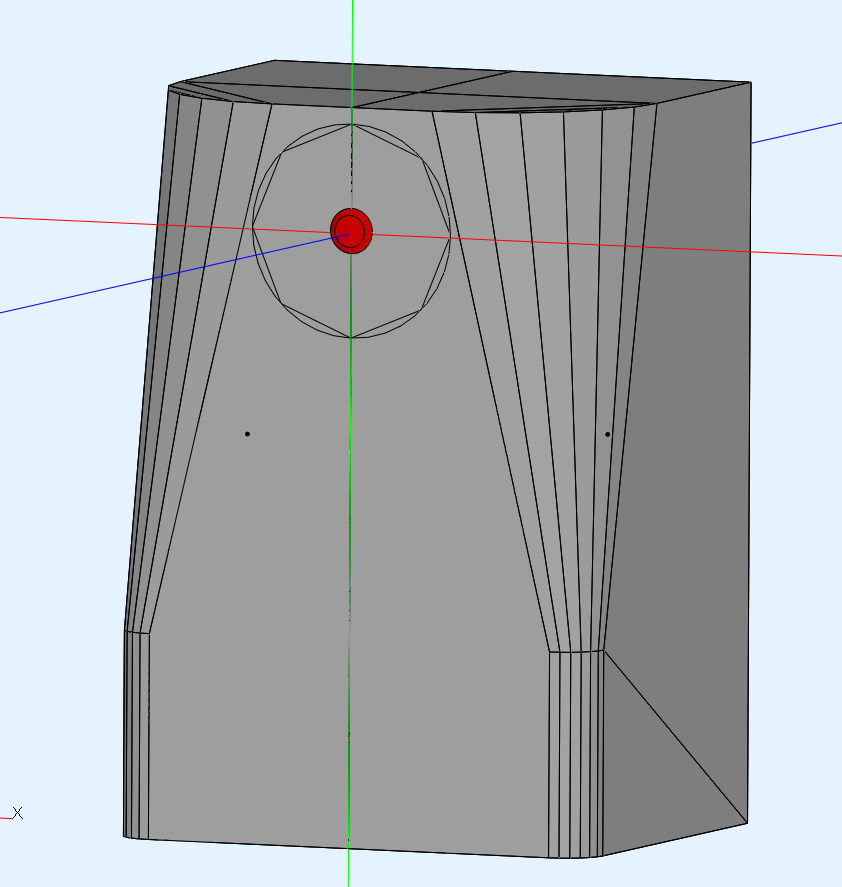842x887 pixels.
Task: Select the bottom-right corner vertex of the model
Action: [x=747, y=823]
